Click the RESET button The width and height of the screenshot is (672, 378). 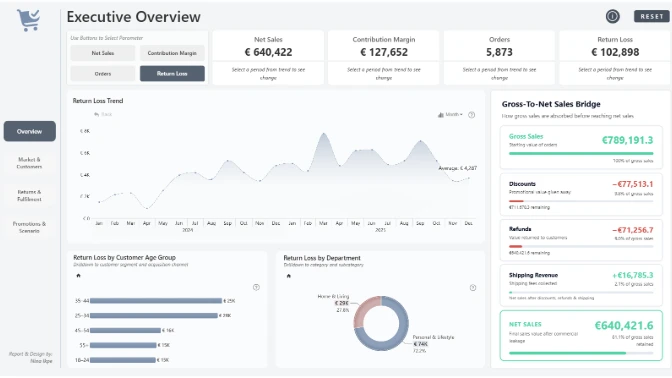tap(651, 16)
